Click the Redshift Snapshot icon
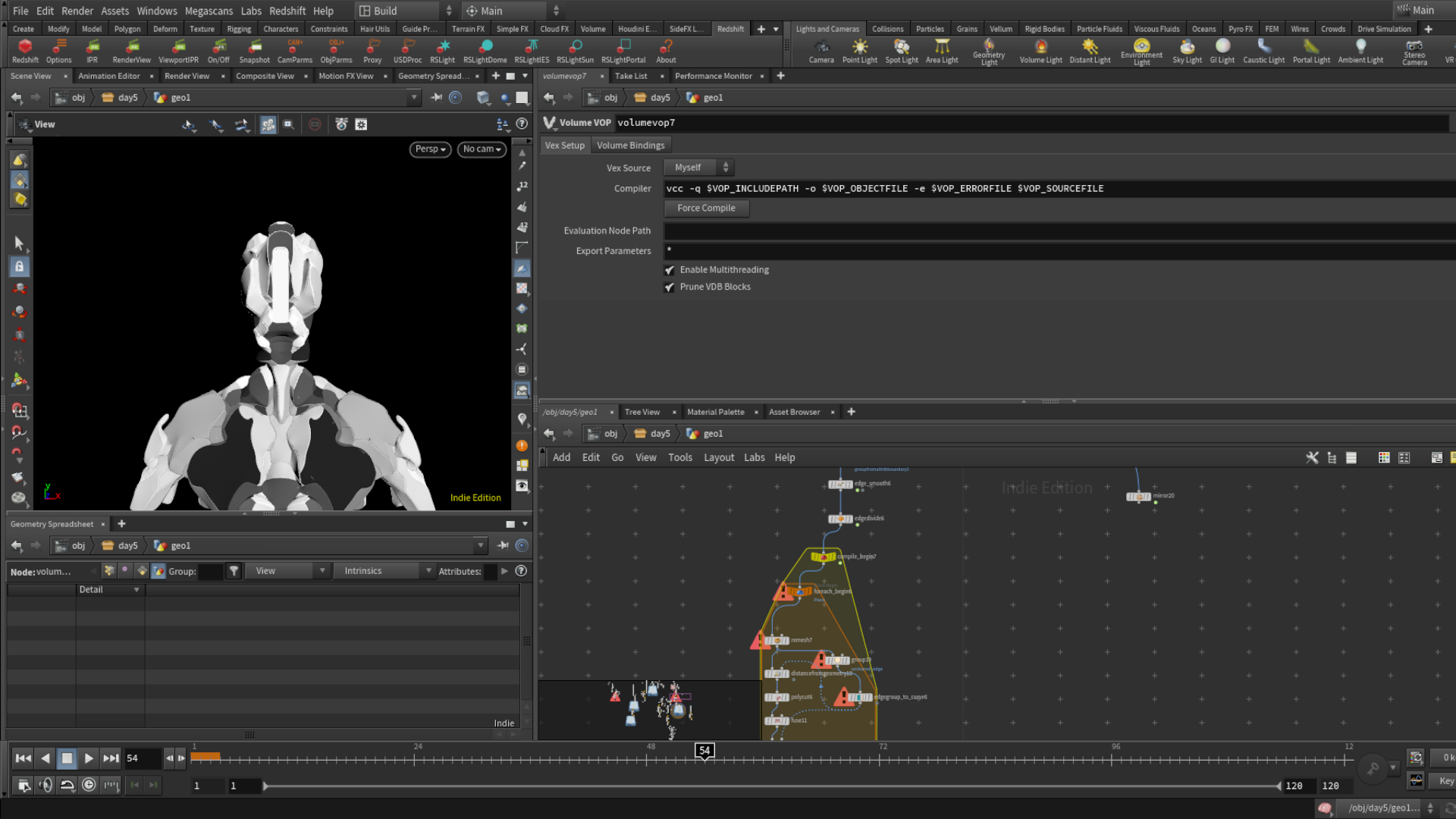 [x=254, y=51]
